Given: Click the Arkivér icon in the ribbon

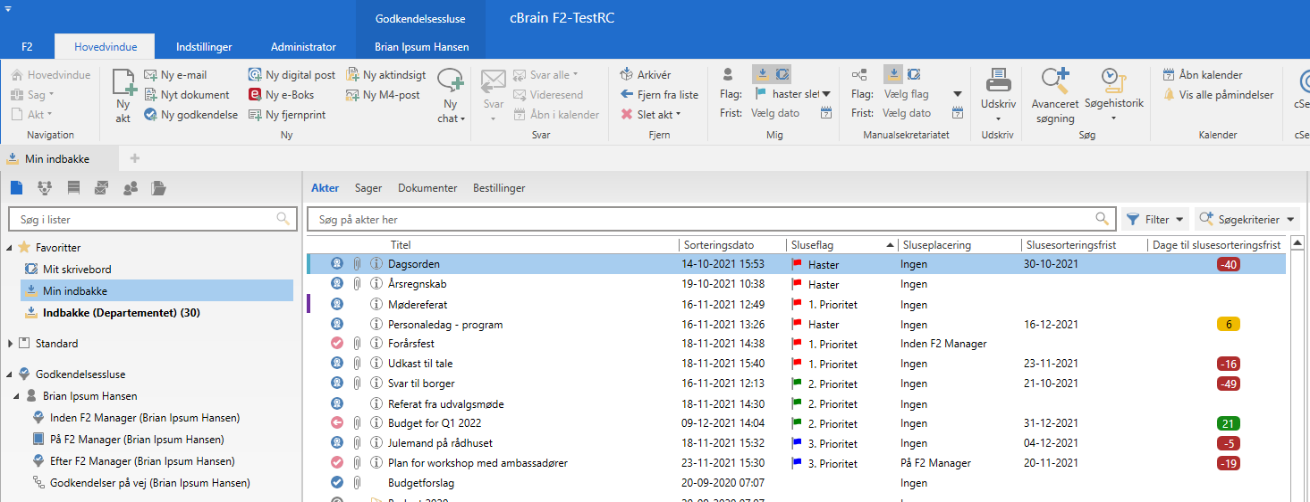Looking at the screenshot, I should pos(627,75).
